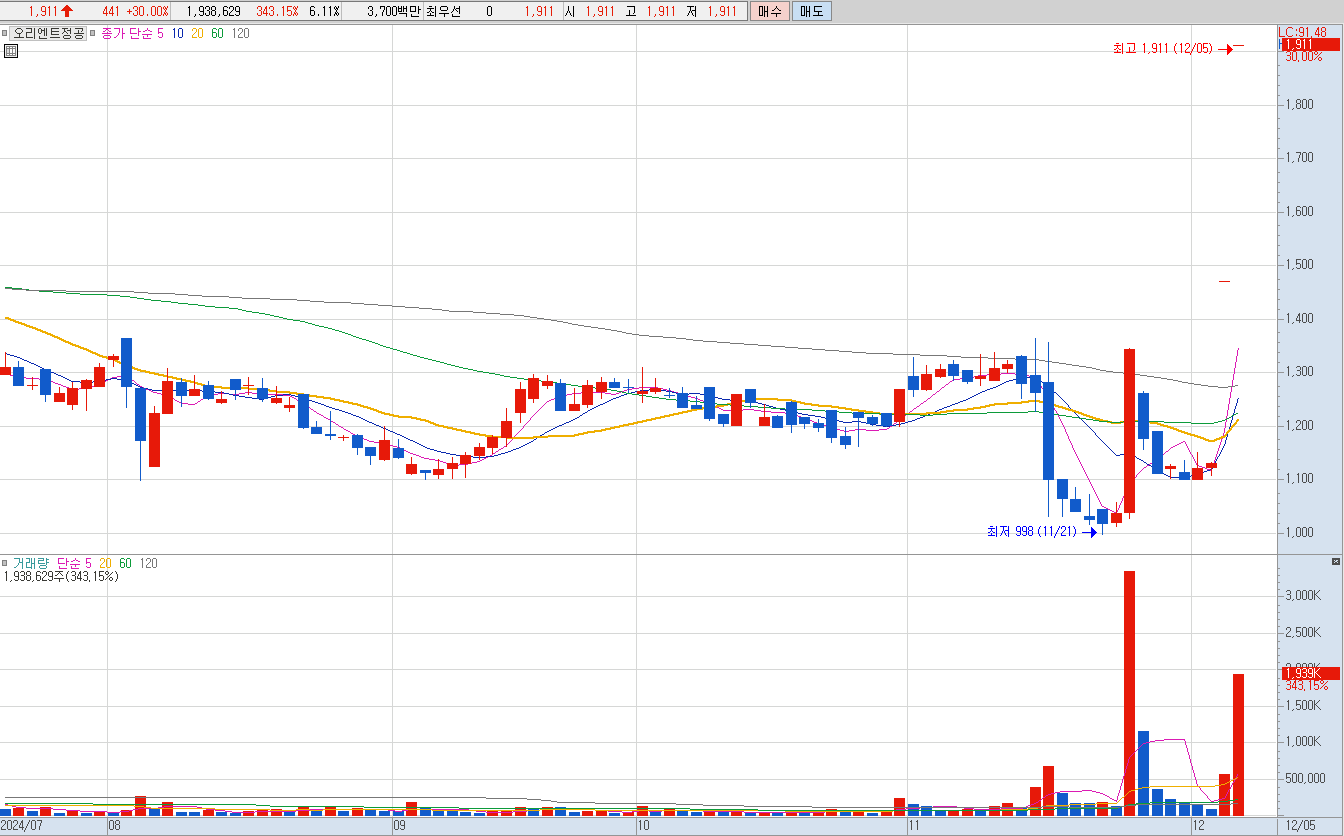Select the volume 20-day average label
The height and width of the screenshot is (836, 1344).
[x=106, y=563]
